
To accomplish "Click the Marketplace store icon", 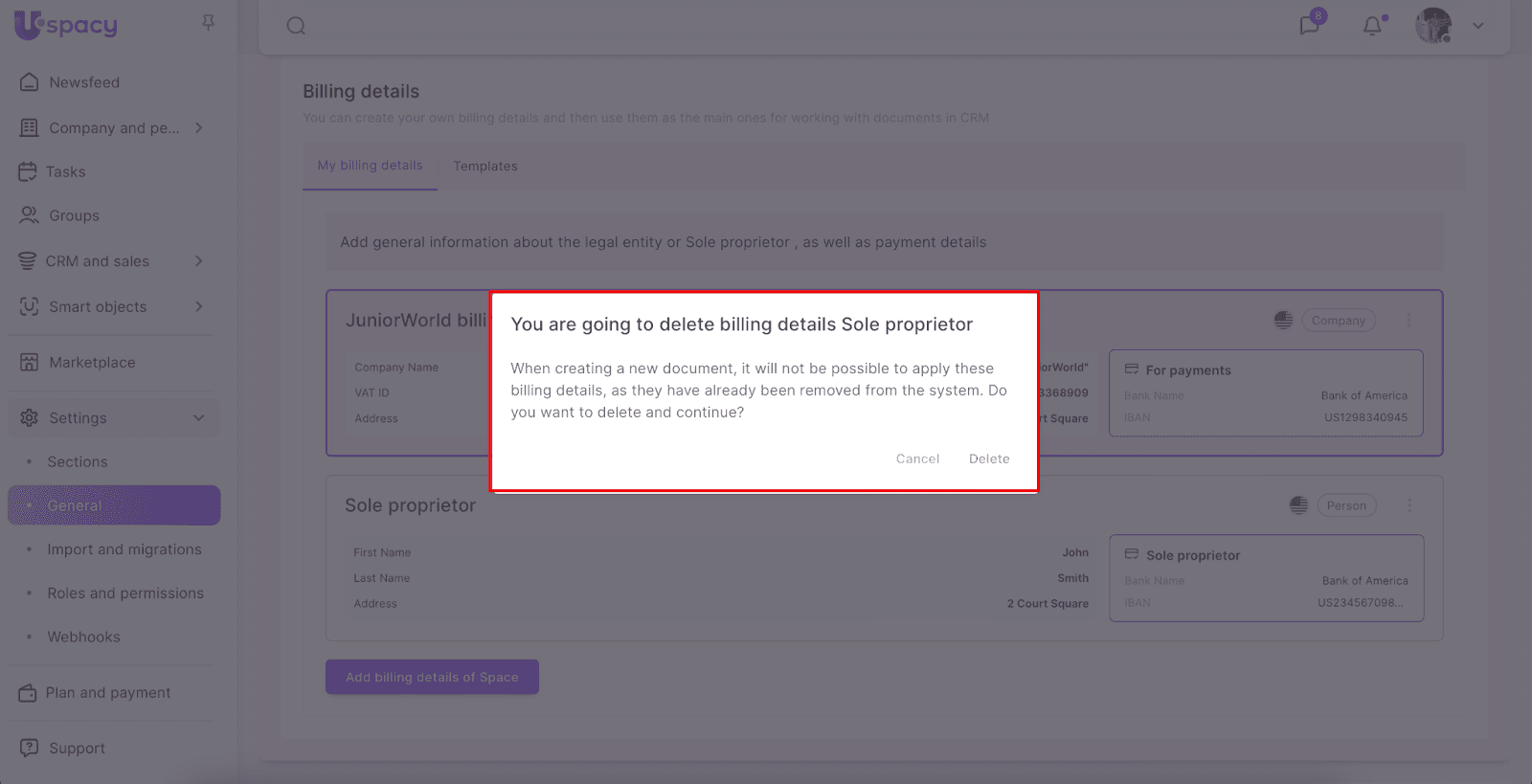I will click(x=30, y=362).
